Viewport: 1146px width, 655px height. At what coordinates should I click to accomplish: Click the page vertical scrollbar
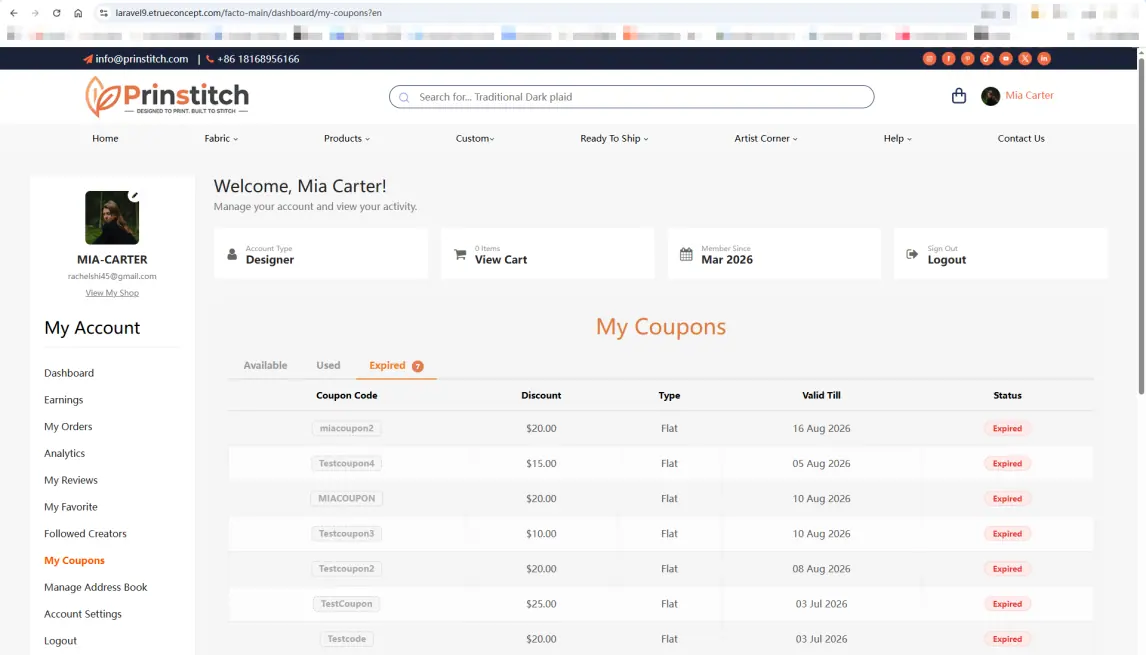(x=1141, y=227)
